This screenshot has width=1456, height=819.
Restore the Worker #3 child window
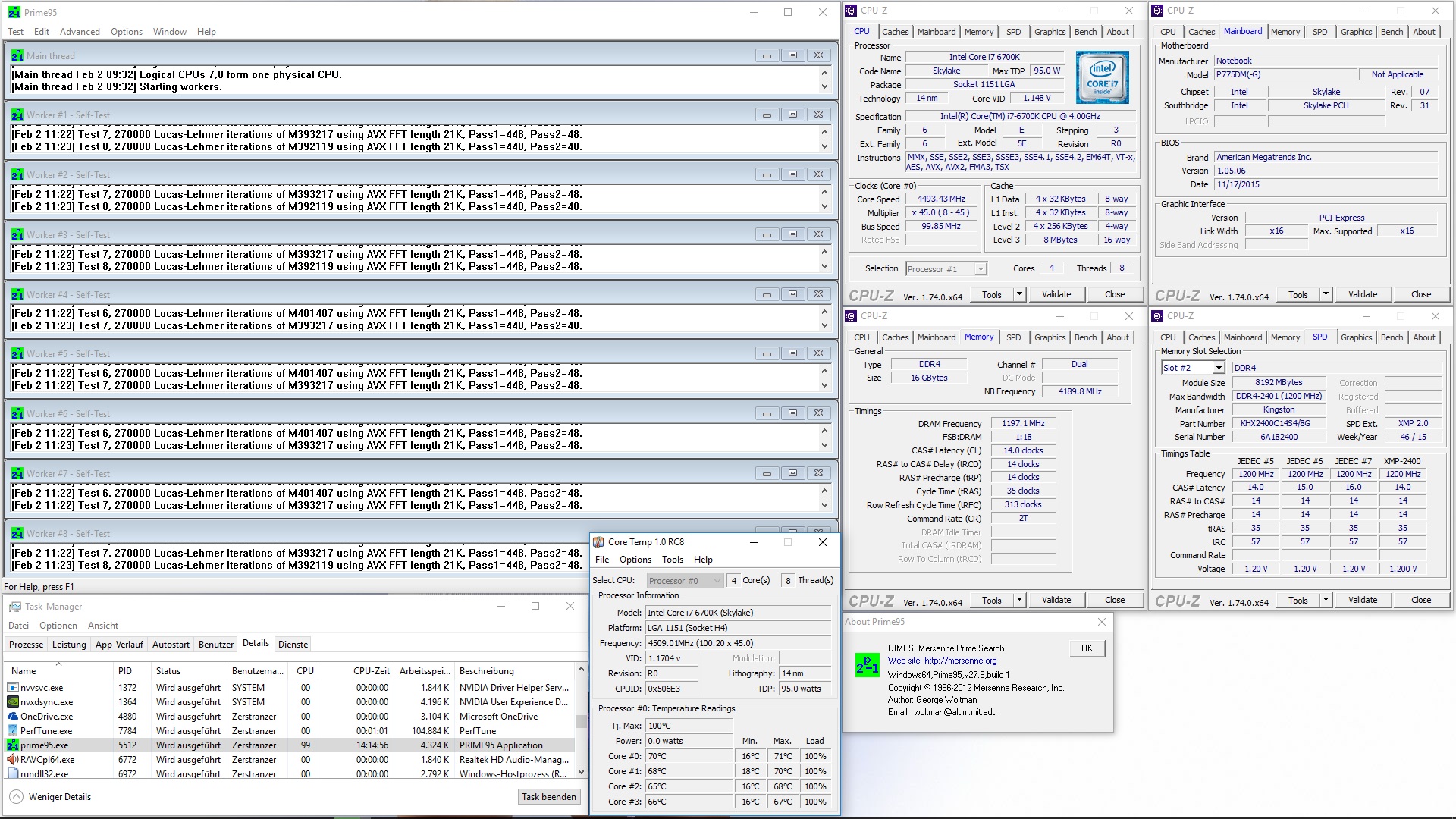pyautogui.click(x=792, y=234)
